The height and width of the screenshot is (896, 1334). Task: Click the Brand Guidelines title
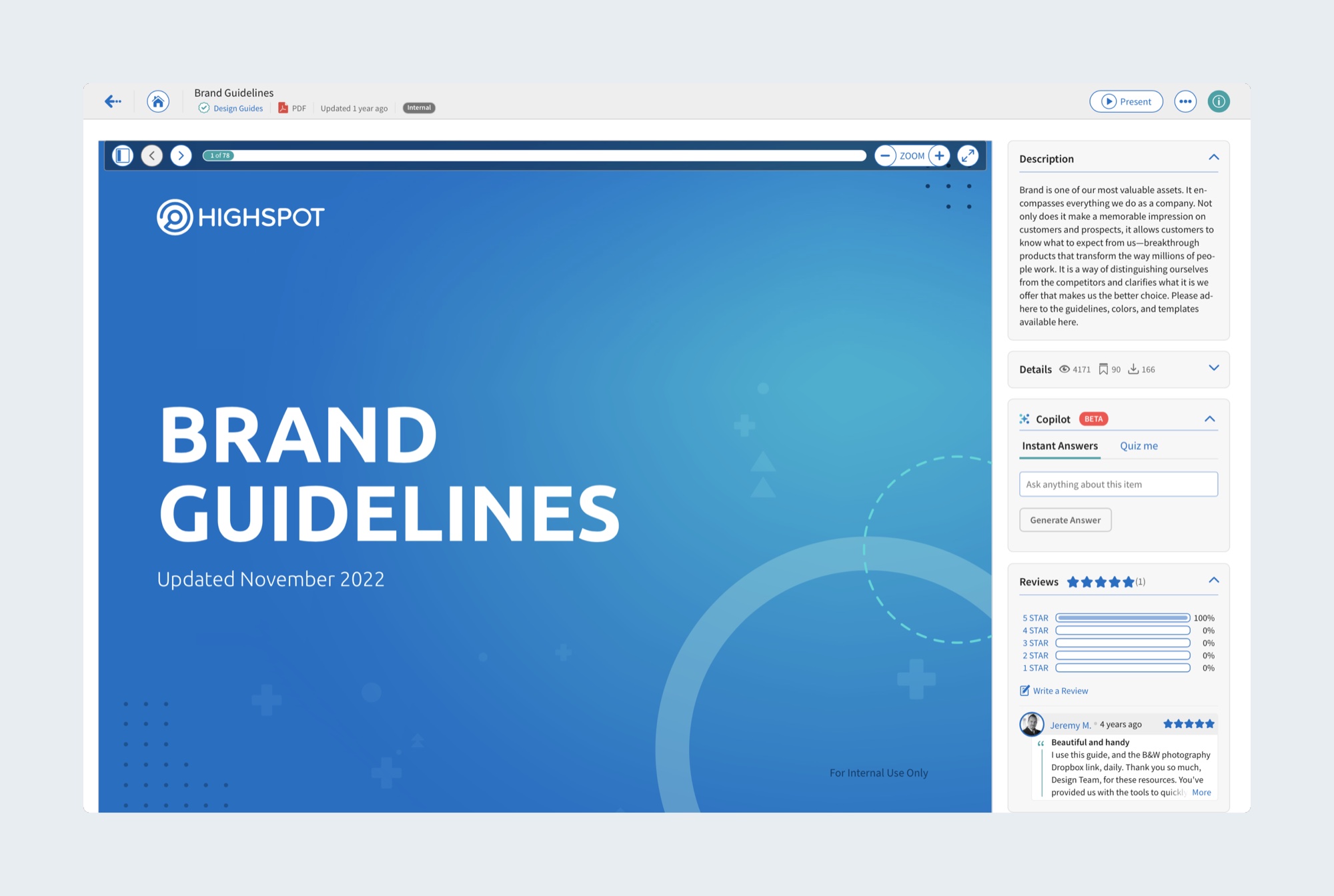click(x=234, y=93)
